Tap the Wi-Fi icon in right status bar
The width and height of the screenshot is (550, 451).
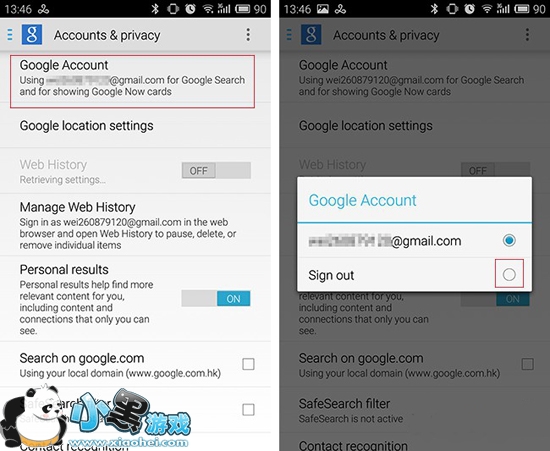point(487,8)
